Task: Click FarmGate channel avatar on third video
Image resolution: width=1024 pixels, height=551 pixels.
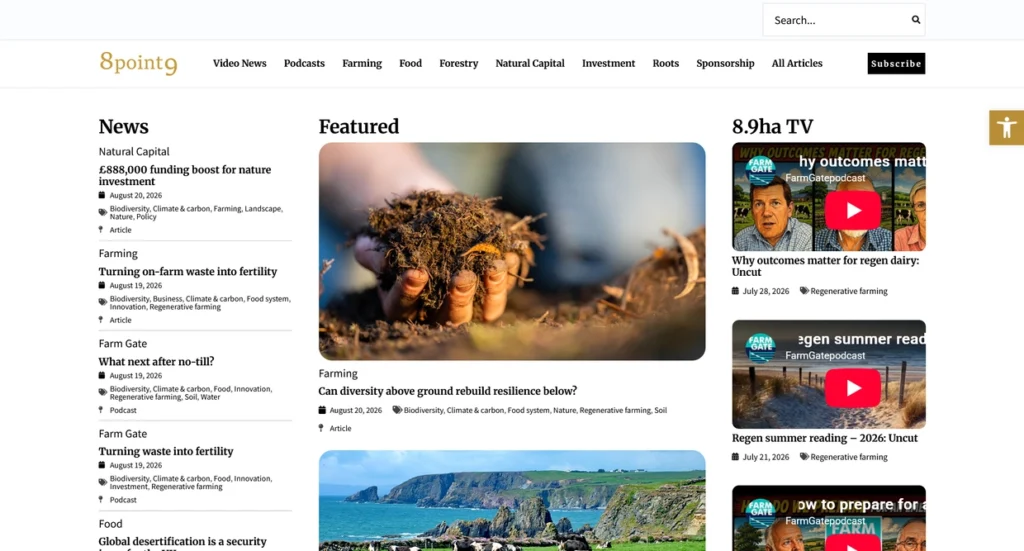Action: point(761,512)
